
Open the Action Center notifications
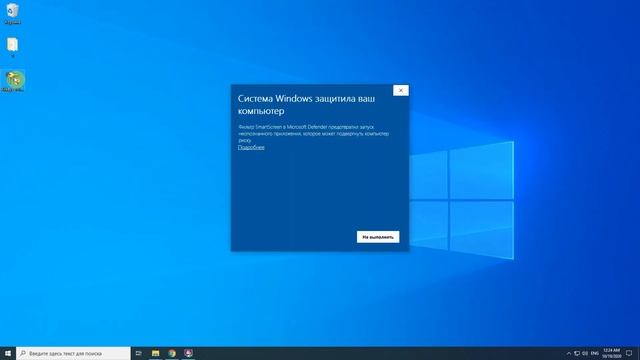click(629, 353)
